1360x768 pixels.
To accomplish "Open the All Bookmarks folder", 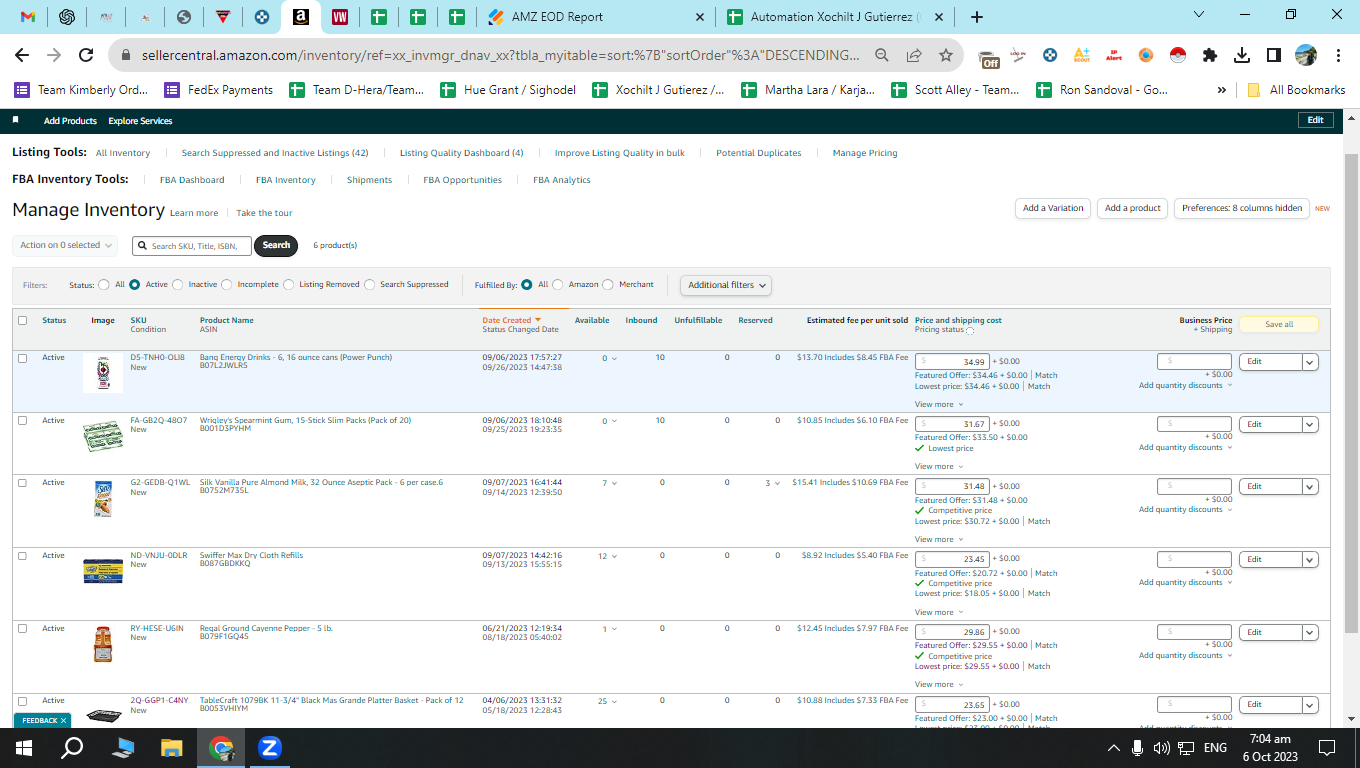I will (1296, 90).
